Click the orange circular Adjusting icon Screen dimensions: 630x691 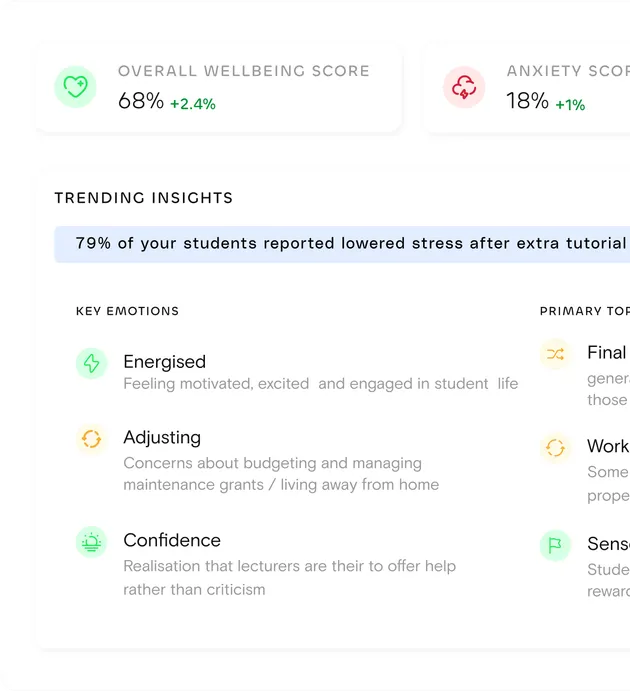[91, 439]
